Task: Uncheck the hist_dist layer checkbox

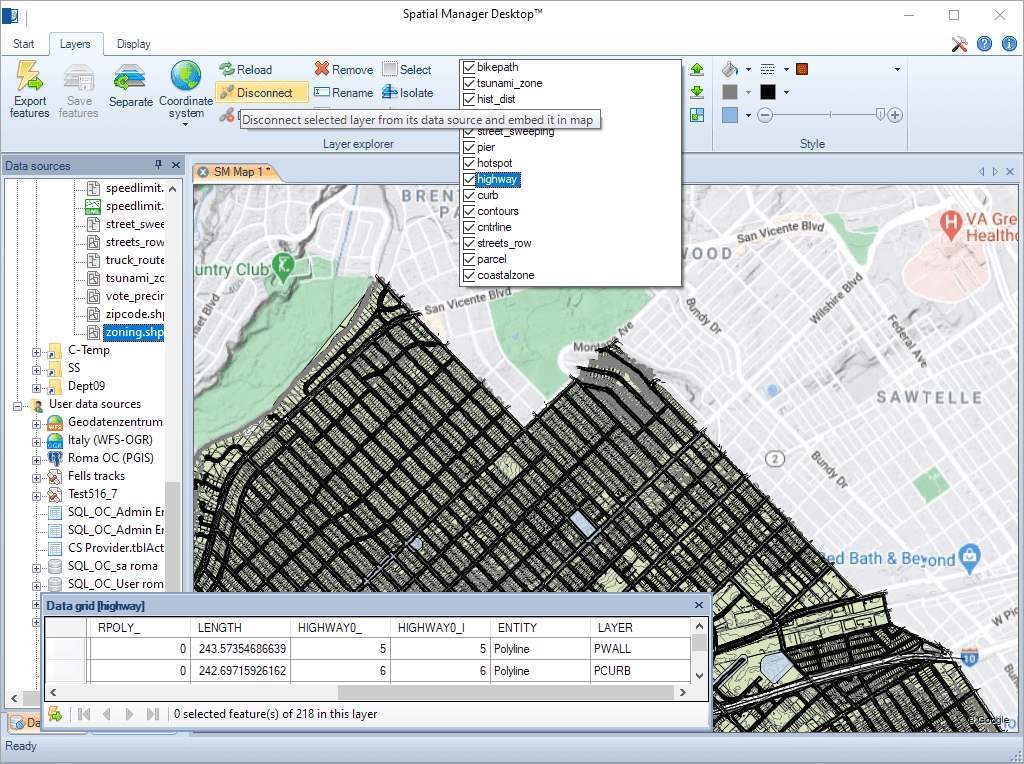Action: (x=469, y=99)
